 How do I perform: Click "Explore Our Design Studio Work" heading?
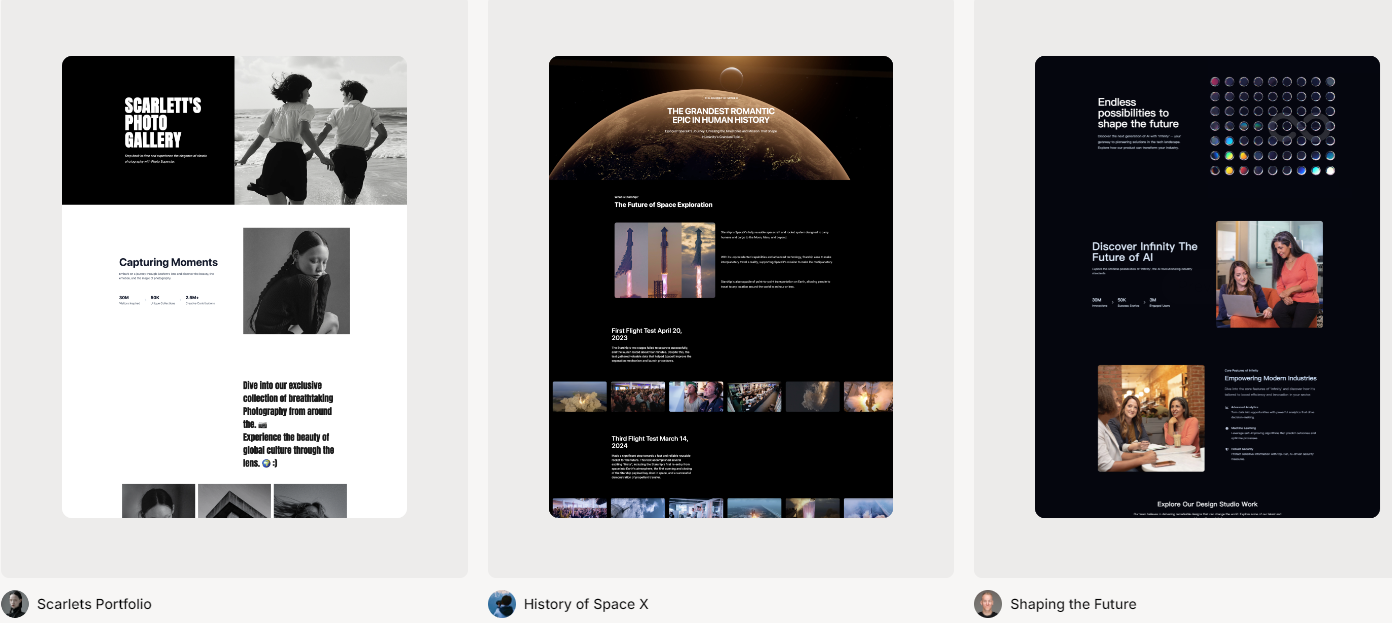(1207, 504)
